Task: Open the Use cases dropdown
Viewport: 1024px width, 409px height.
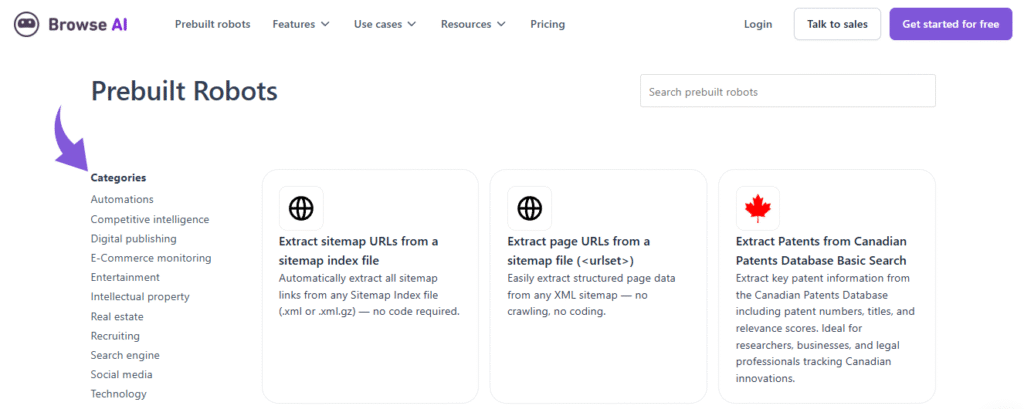Action: click(385, 24)
